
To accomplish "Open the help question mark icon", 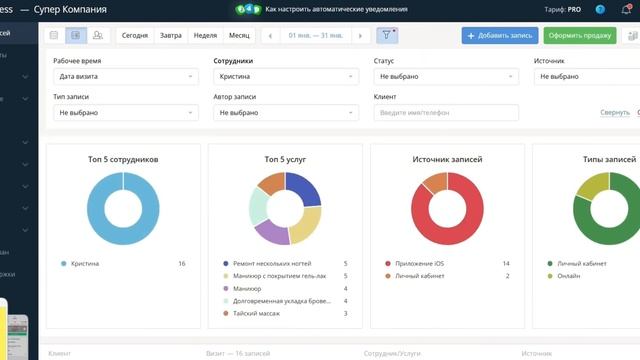I will coord(600,9).
